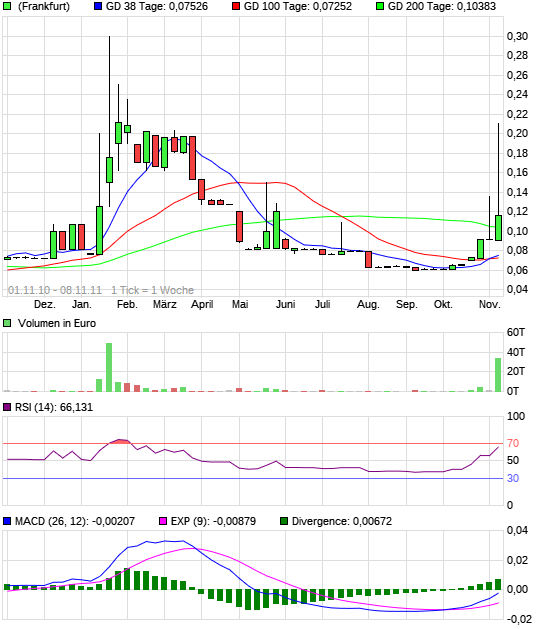This screenshot has height=629, width=545.
Task: Click the Feb. month label on time axis
Action: tap(127, 304)
